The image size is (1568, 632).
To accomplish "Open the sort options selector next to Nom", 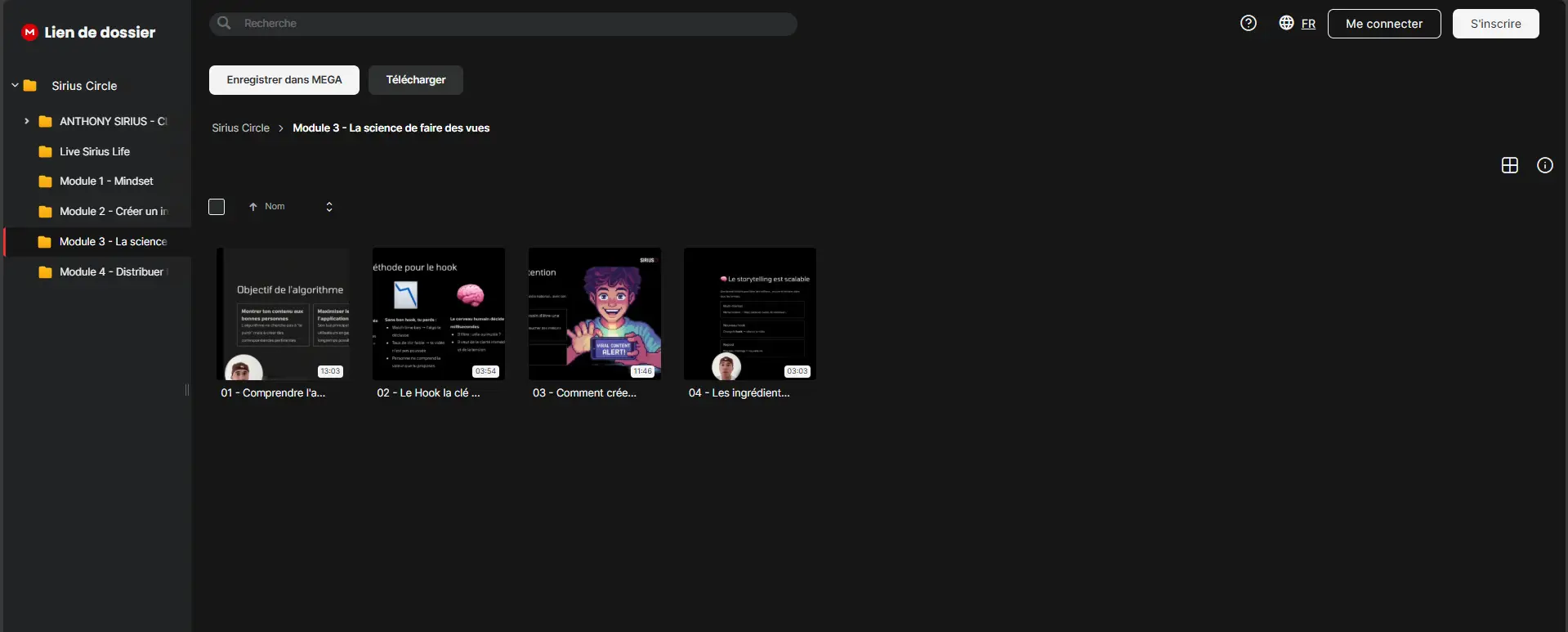I will point(329,207).
